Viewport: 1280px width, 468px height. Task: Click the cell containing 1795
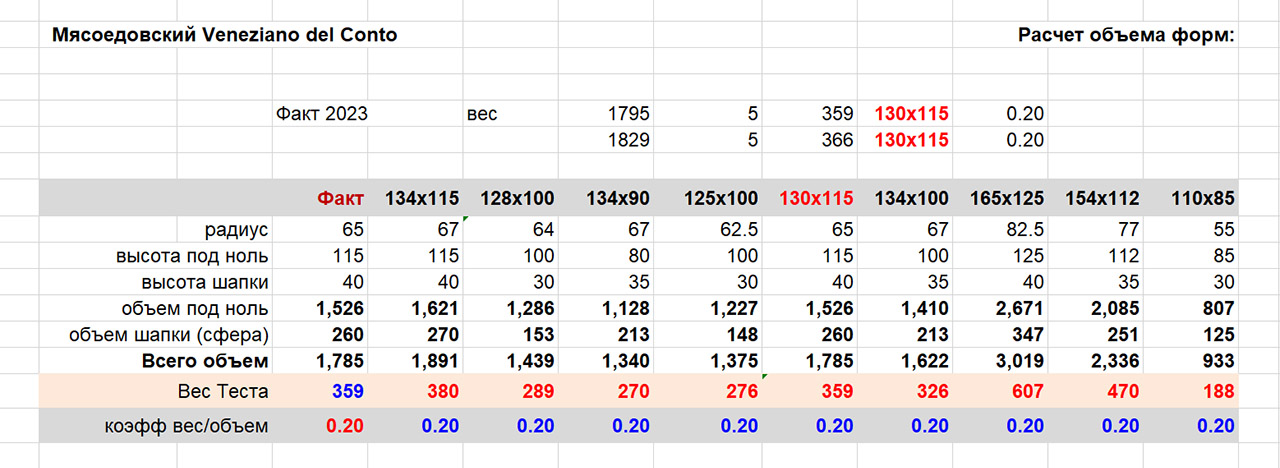point(629,114)
